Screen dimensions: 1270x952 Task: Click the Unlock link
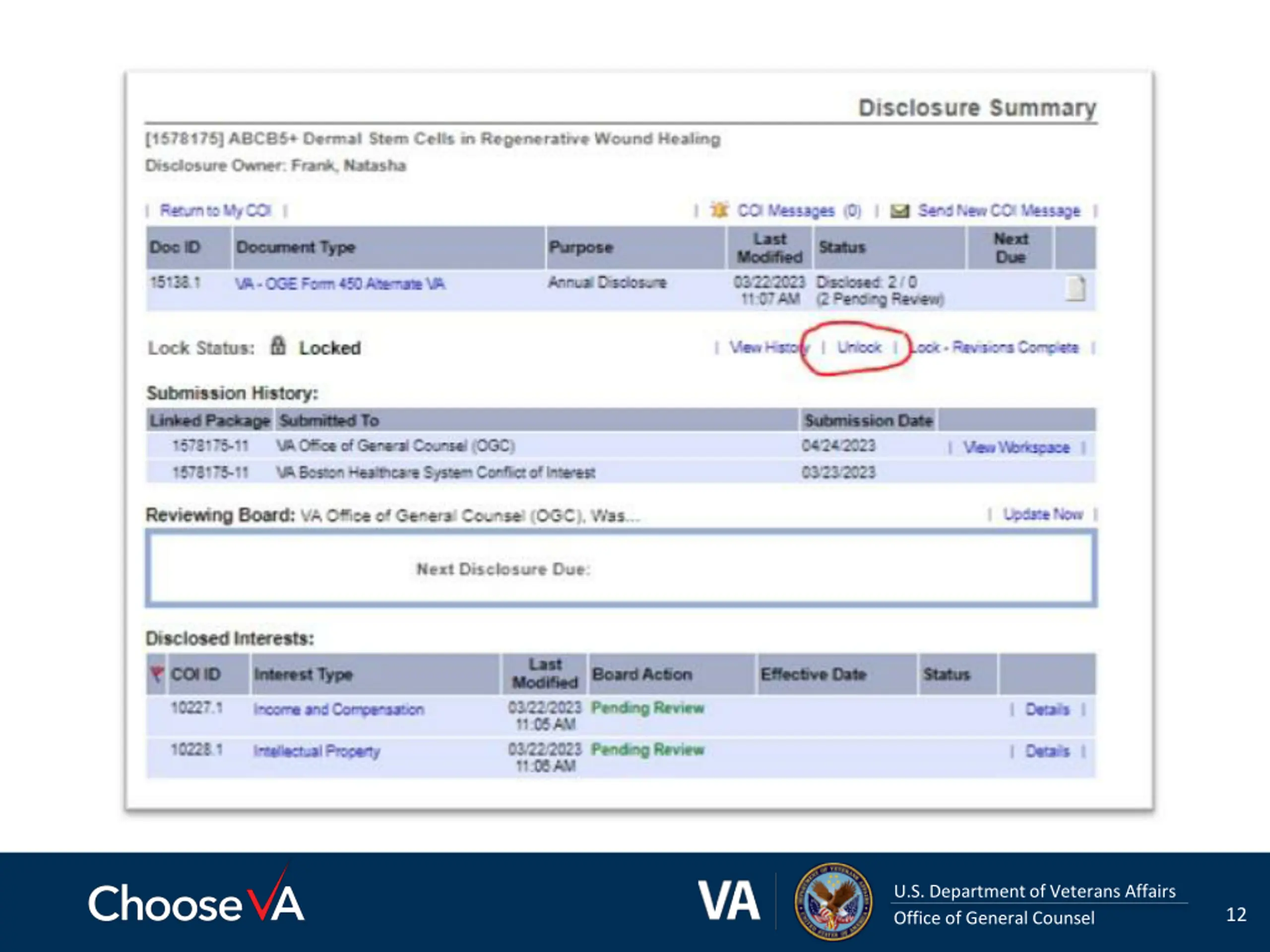[859, 348]
